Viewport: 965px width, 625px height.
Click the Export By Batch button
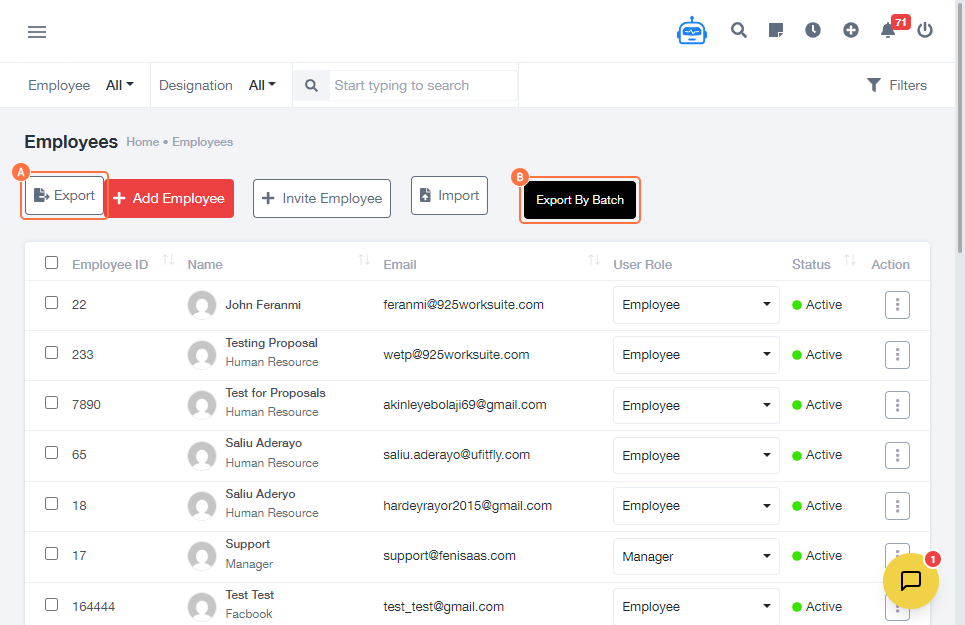580,200
